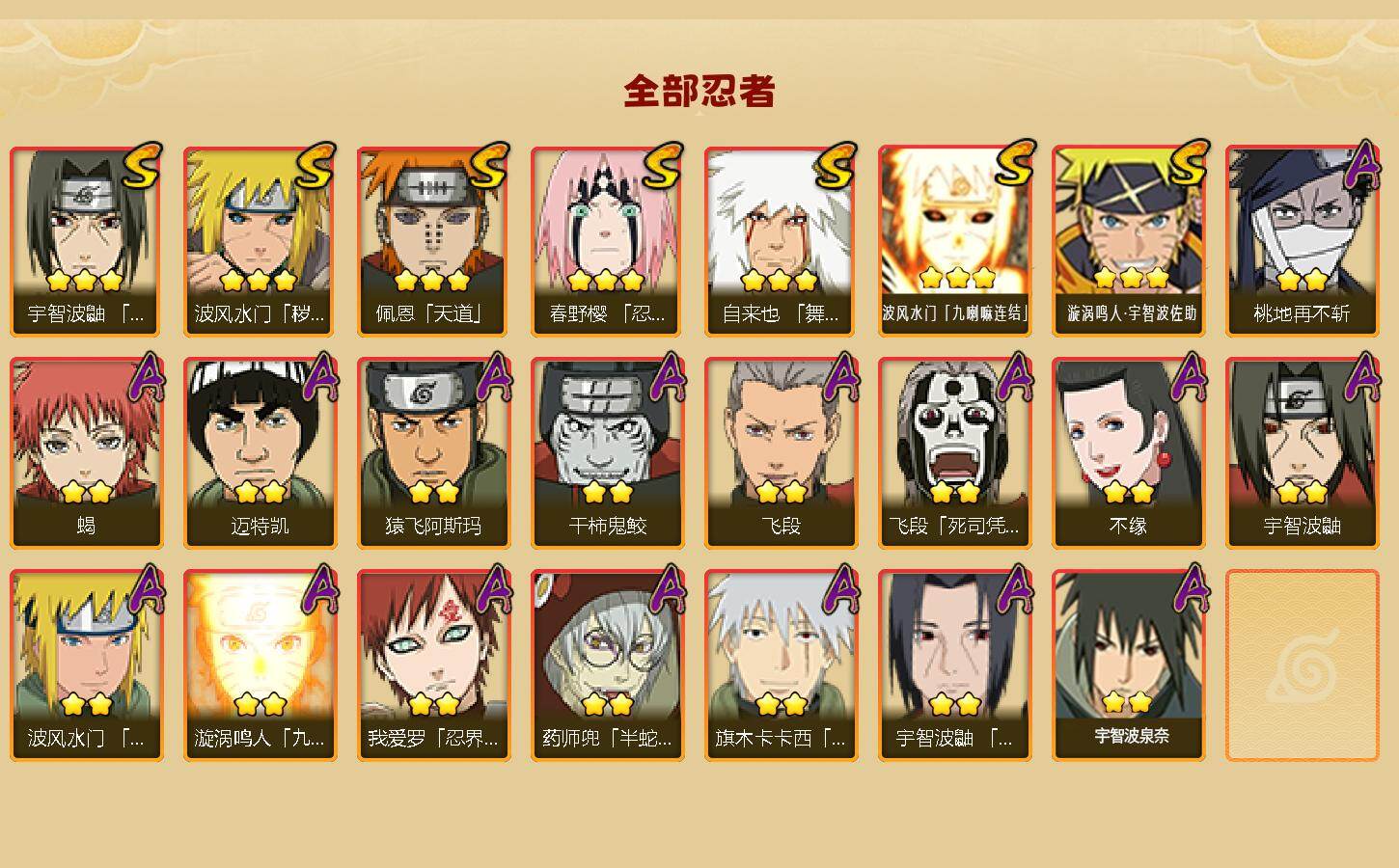Open the pink-haired 春野樱 card

(607, 241)
